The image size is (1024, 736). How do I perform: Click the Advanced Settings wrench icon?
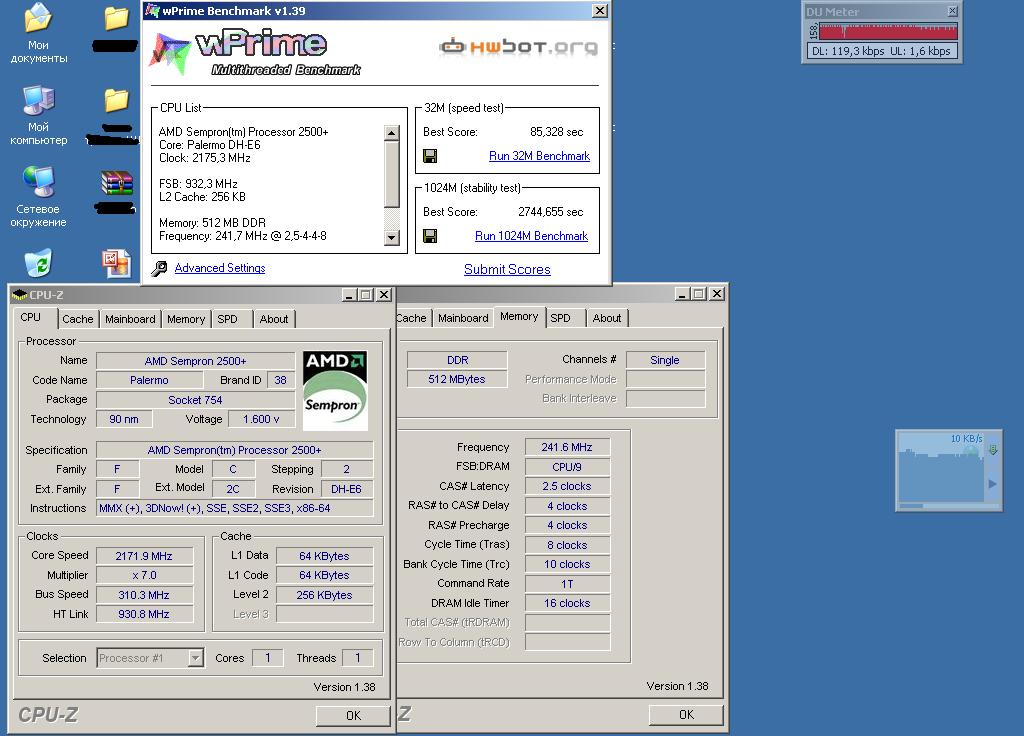tap(159, 268)
